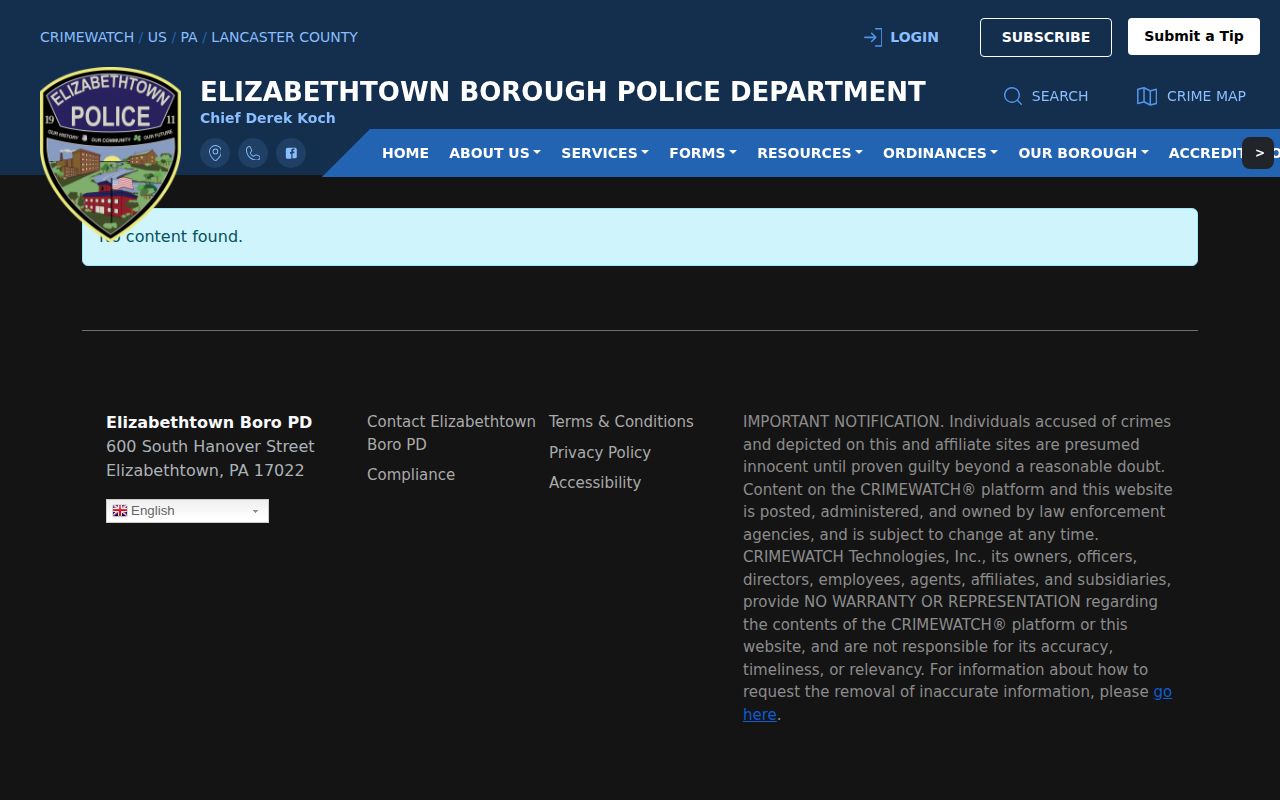Open Contact Elizabethtown Boro PD link
The width and height of the screenshot is (1280, 800).
[451, 433]
